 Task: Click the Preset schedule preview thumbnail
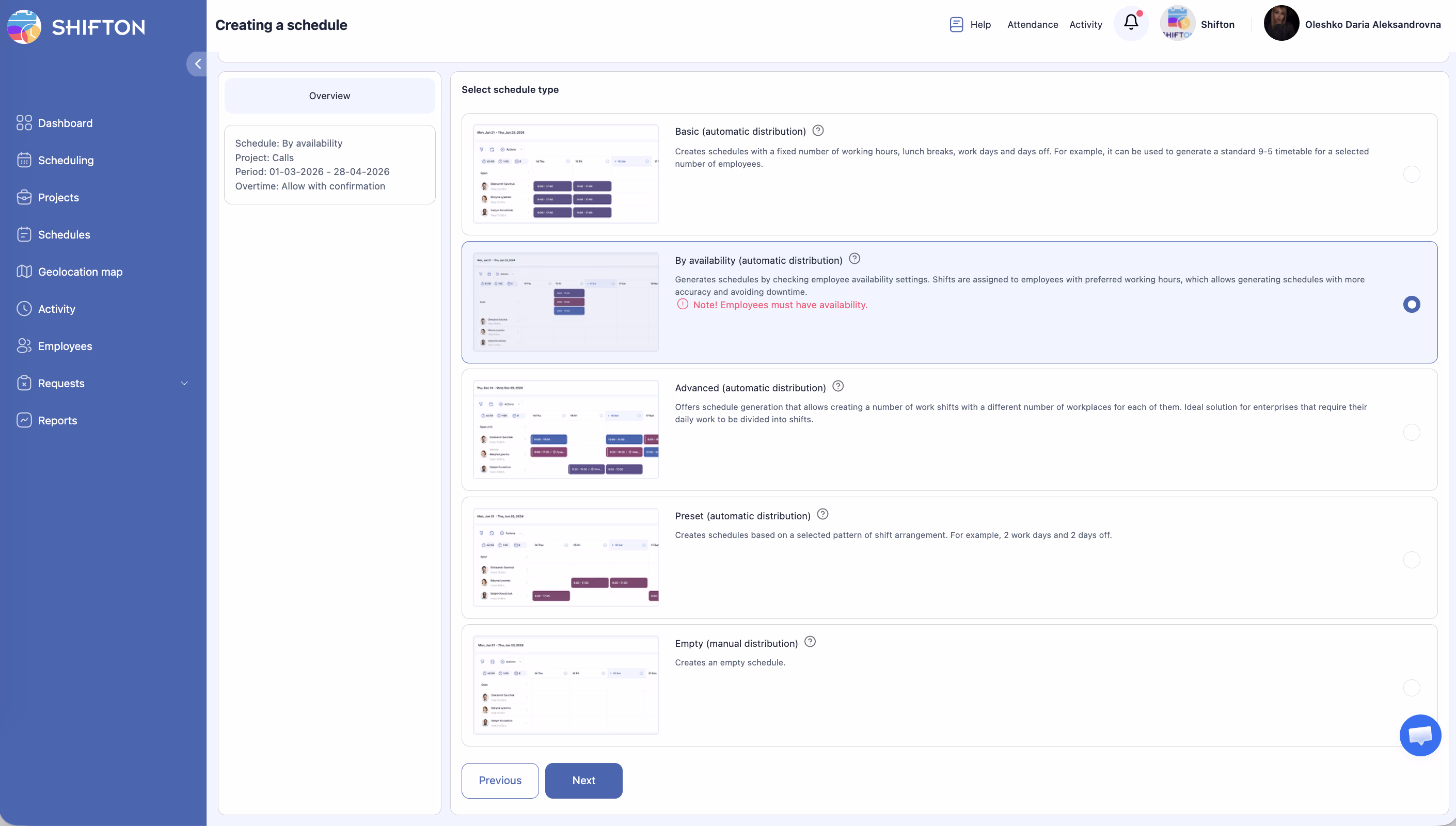565,557
